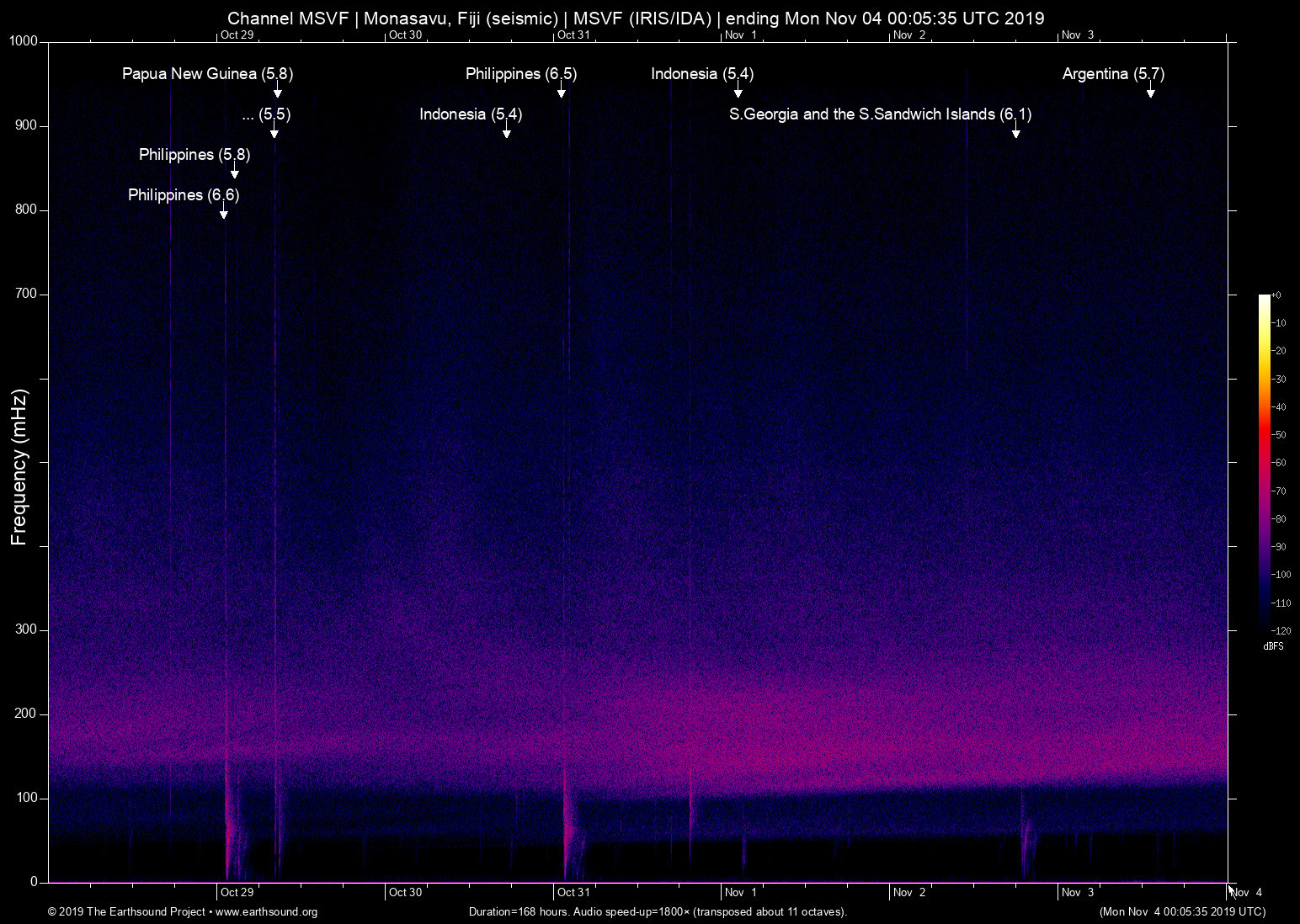
Task: Click the Philippines (6.5) event arrow on Oct 31
Action: click(x=562, y=88)
